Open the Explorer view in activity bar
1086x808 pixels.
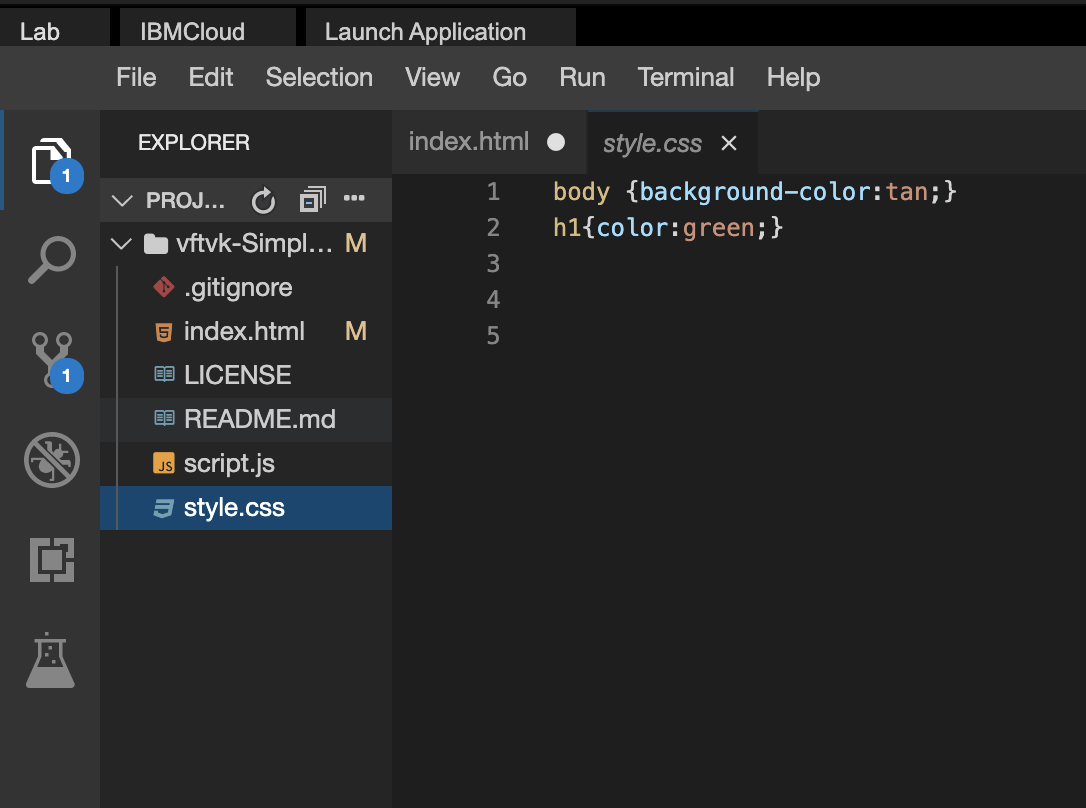click(52, 161)
